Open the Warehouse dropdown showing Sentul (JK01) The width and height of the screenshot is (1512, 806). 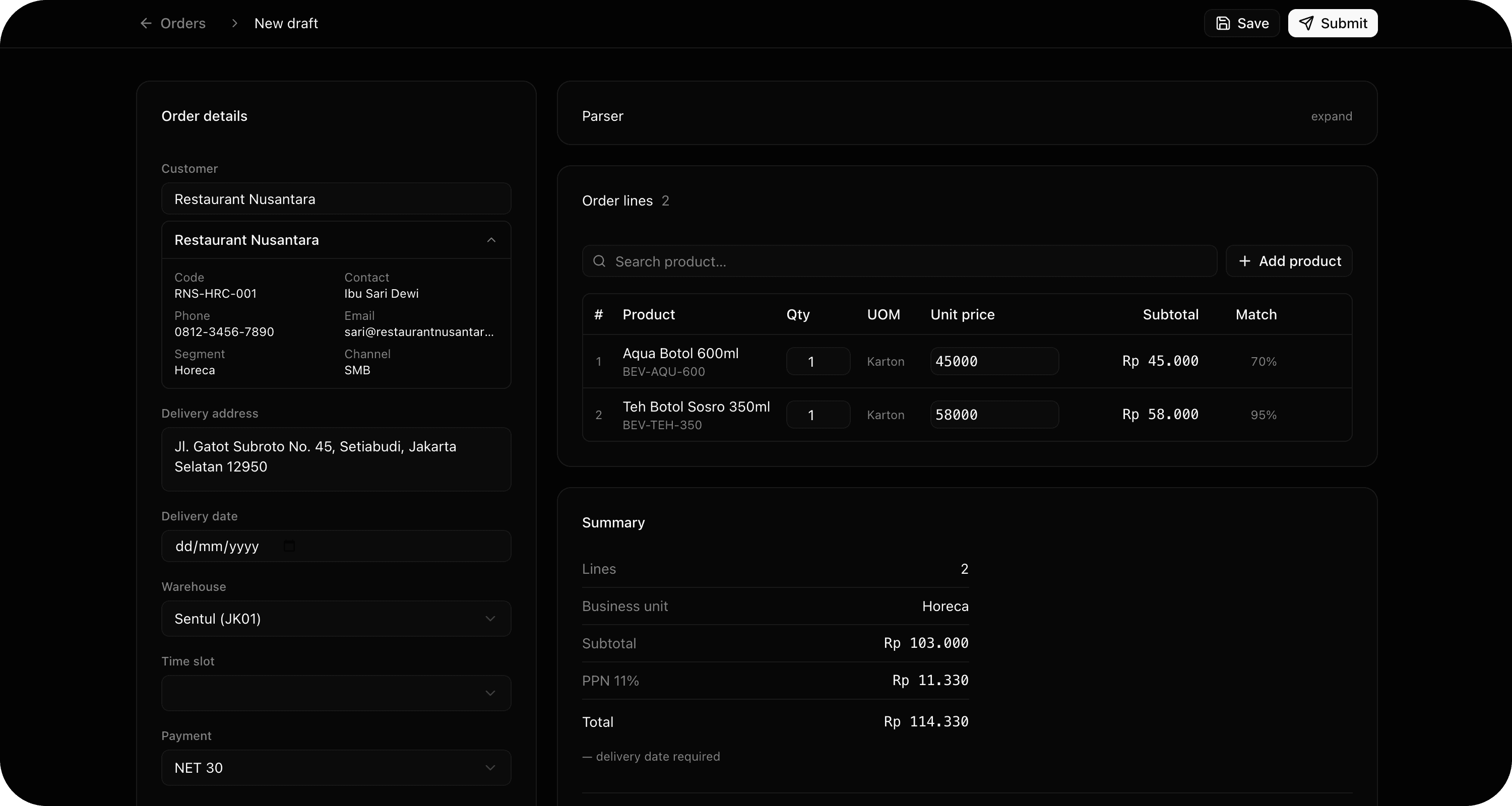336,619
